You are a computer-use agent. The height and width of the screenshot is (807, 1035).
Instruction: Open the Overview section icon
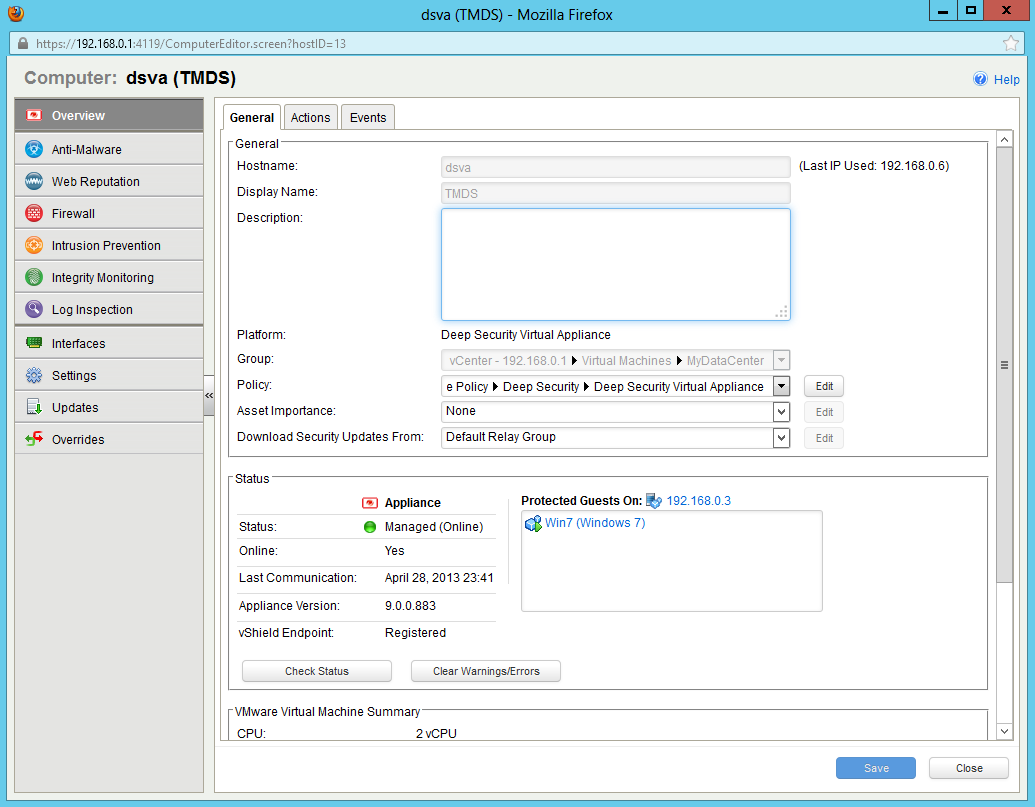(x=34, y=115)
